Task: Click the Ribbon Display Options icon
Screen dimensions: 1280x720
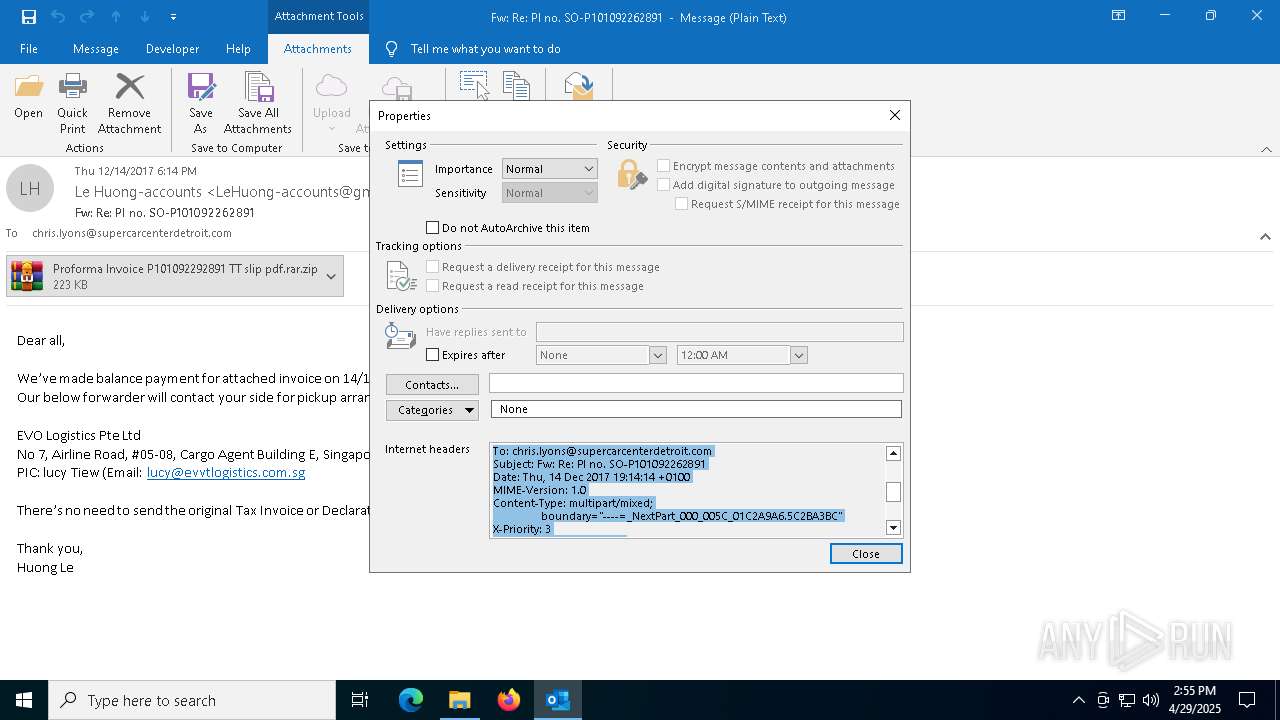Action: 1119,16
